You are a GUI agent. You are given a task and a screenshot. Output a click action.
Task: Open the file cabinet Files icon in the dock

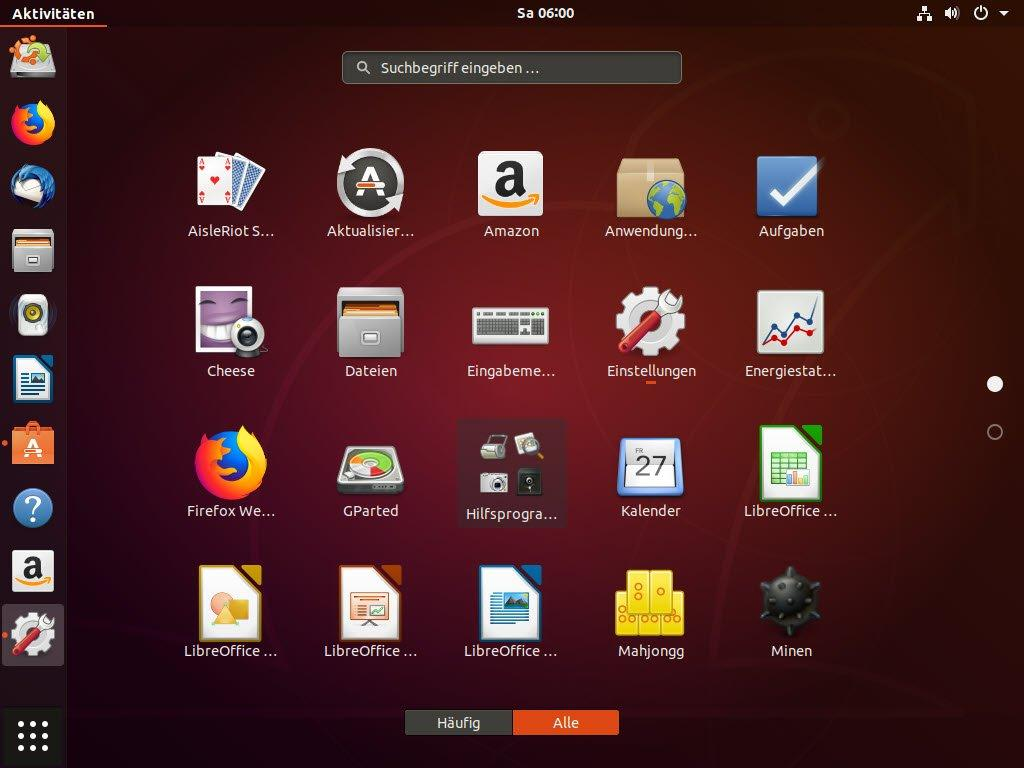(x=33, y=250)
